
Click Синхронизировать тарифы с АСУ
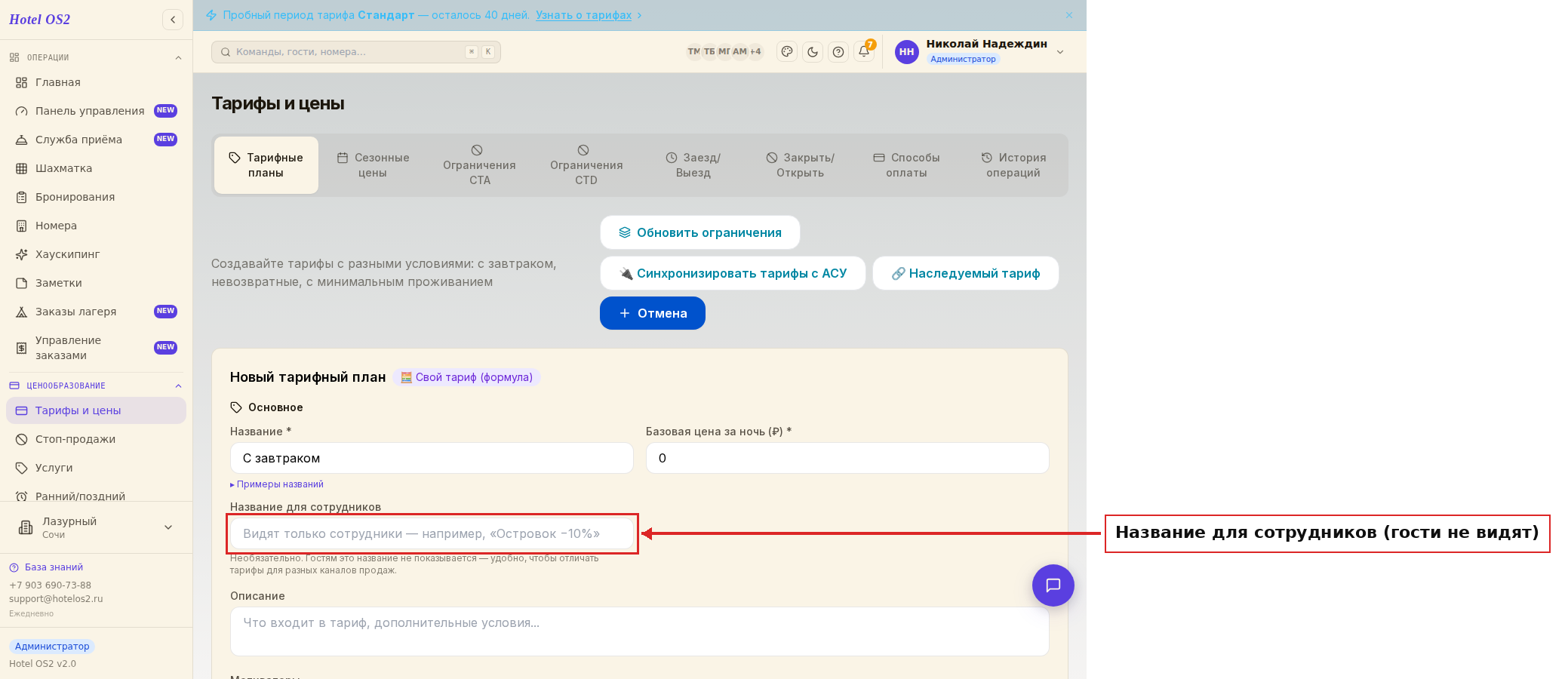click(733, 273)
